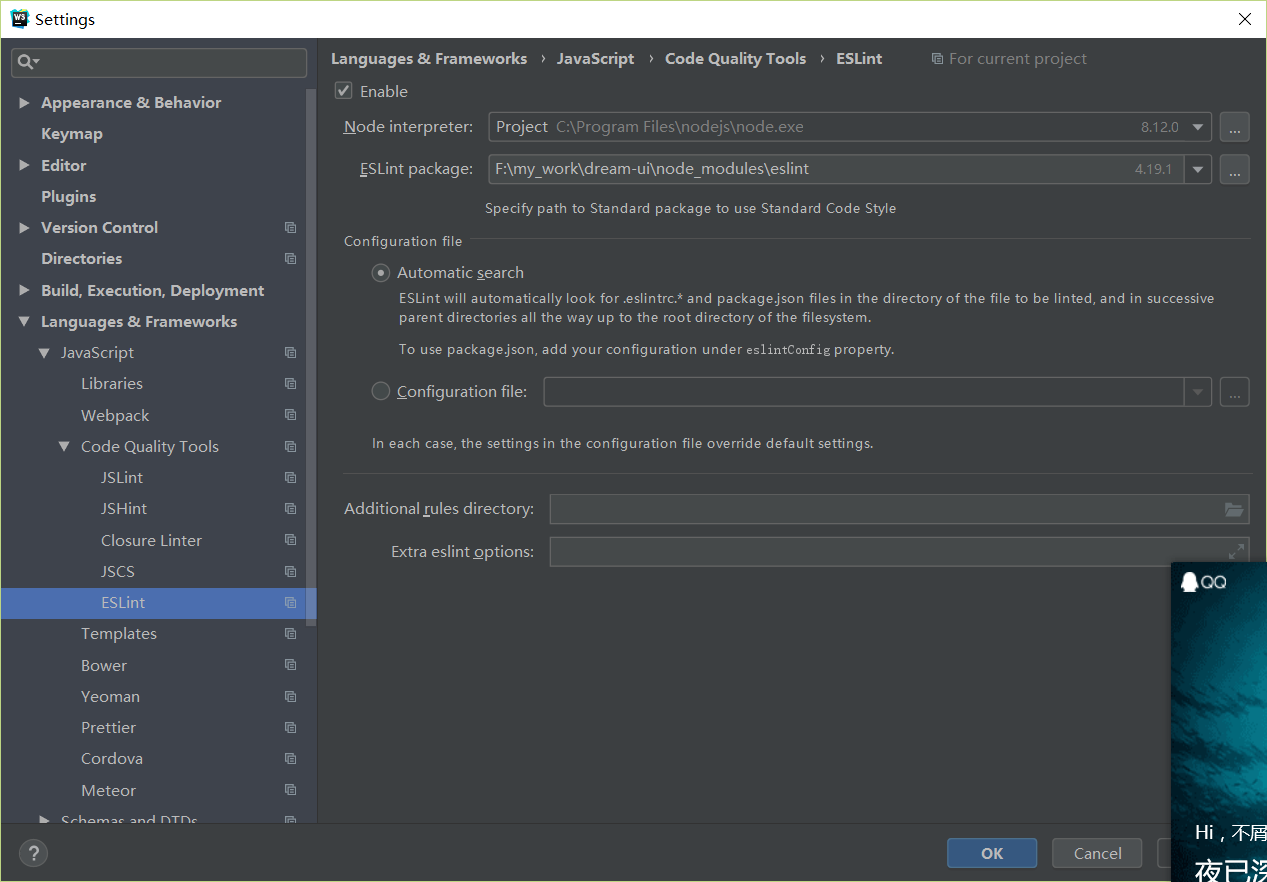Image resolution: width=1267 pixels, height=882 pixels.
Task: Click the folder icon in Additional rules directory
Action: click(x=1235, y=509)
